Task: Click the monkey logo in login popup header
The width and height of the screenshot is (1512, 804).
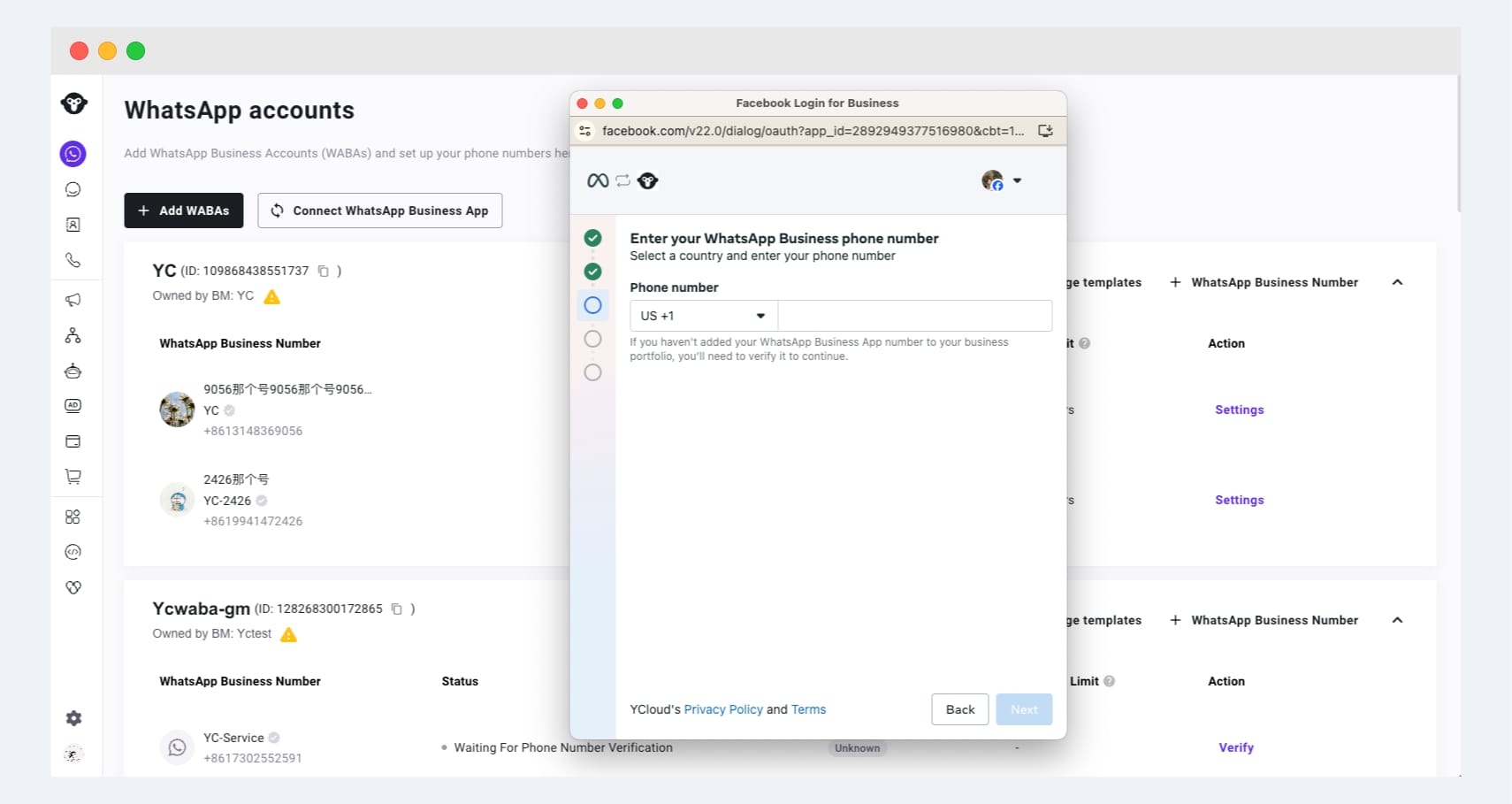Action: [x=648, y=180]
